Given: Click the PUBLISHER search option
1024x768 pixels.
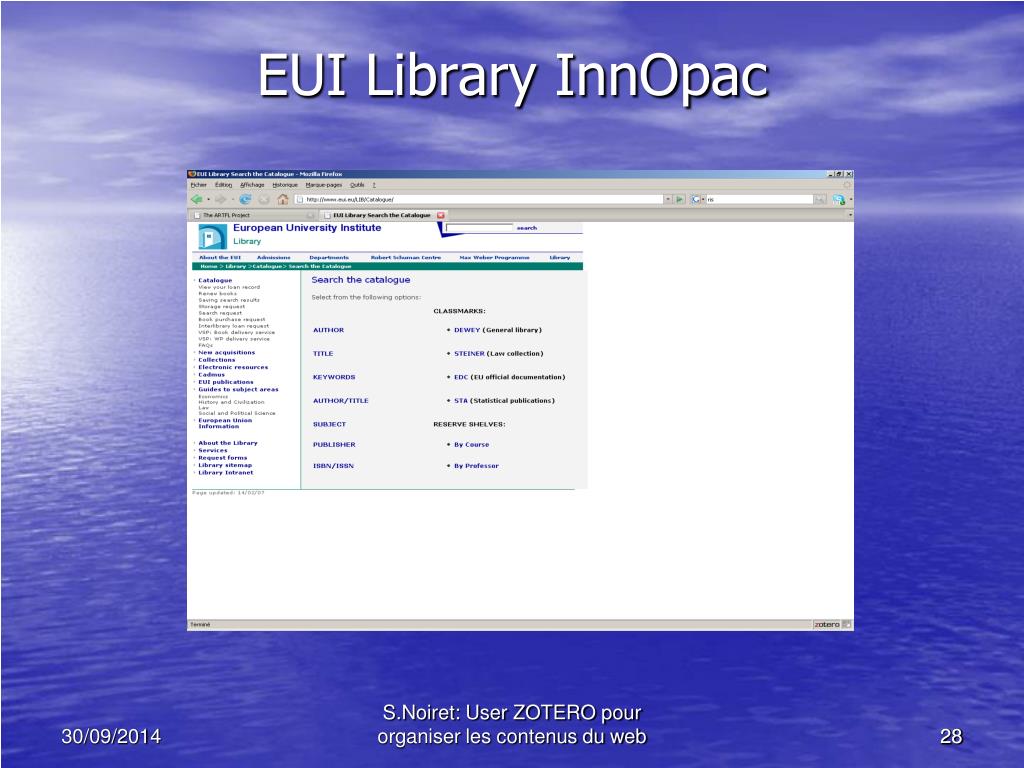Looking at the screenshot, I should [334, 444].
